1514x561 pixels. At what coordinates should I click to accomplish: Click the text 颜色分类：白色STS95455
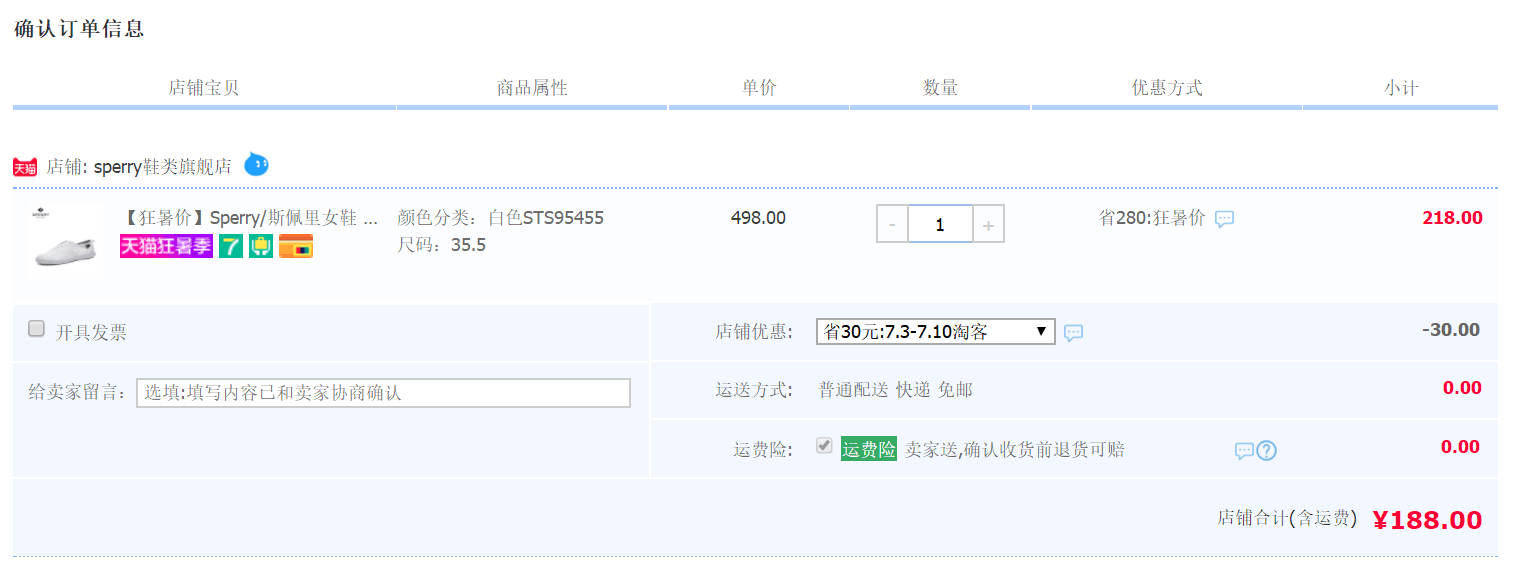501,218
